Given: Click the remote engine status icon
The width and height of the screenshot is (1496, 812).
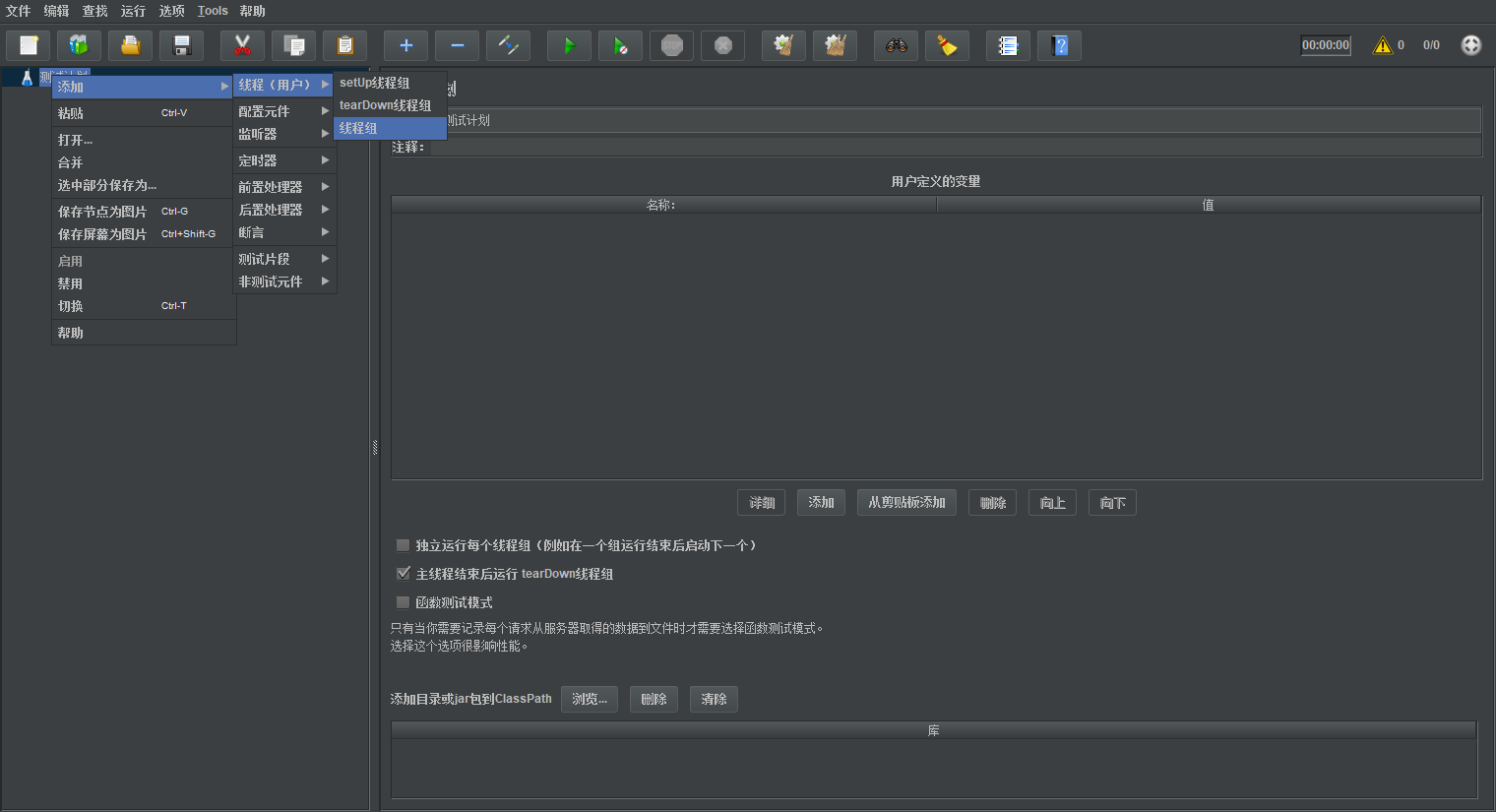Looking at the screenshot, I should point(1470,45).
